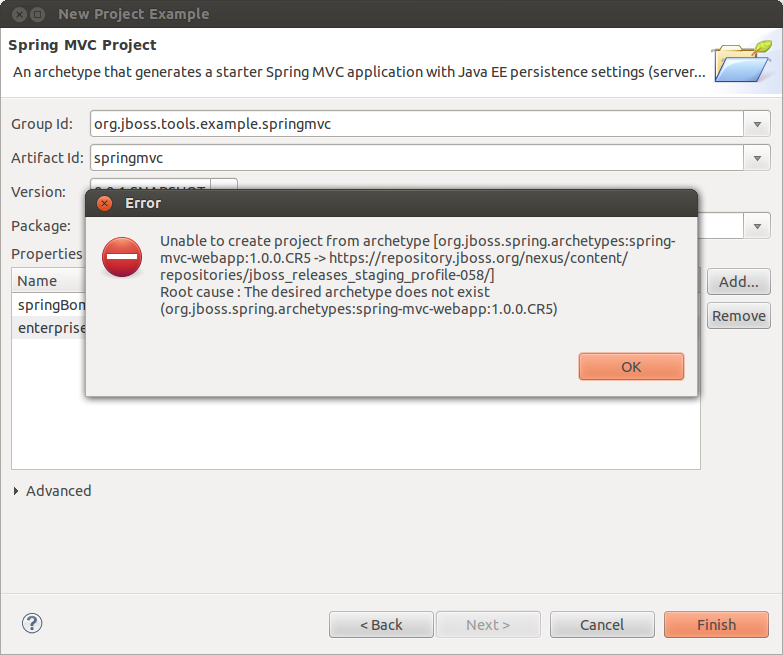Click the error message text in dialog

417,275
